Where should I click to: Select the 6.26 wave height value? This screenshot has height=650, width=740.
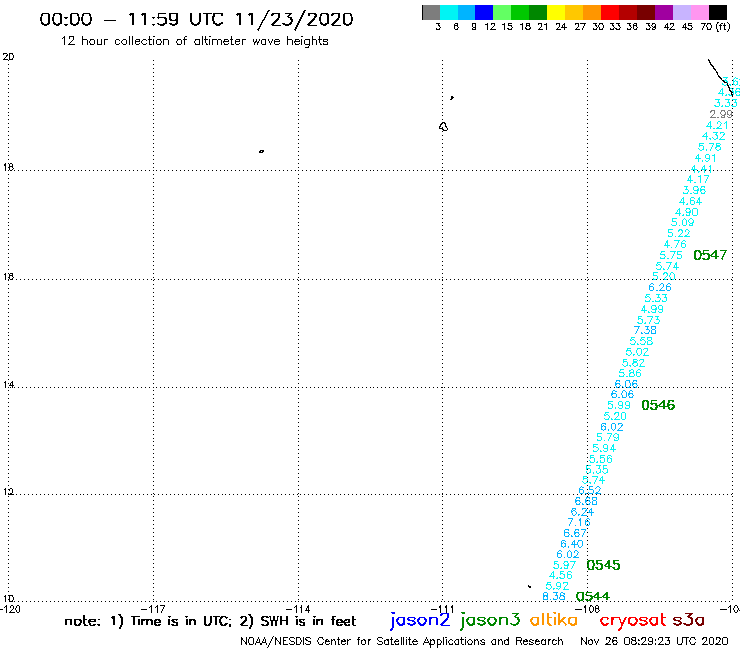coord(660,287)
